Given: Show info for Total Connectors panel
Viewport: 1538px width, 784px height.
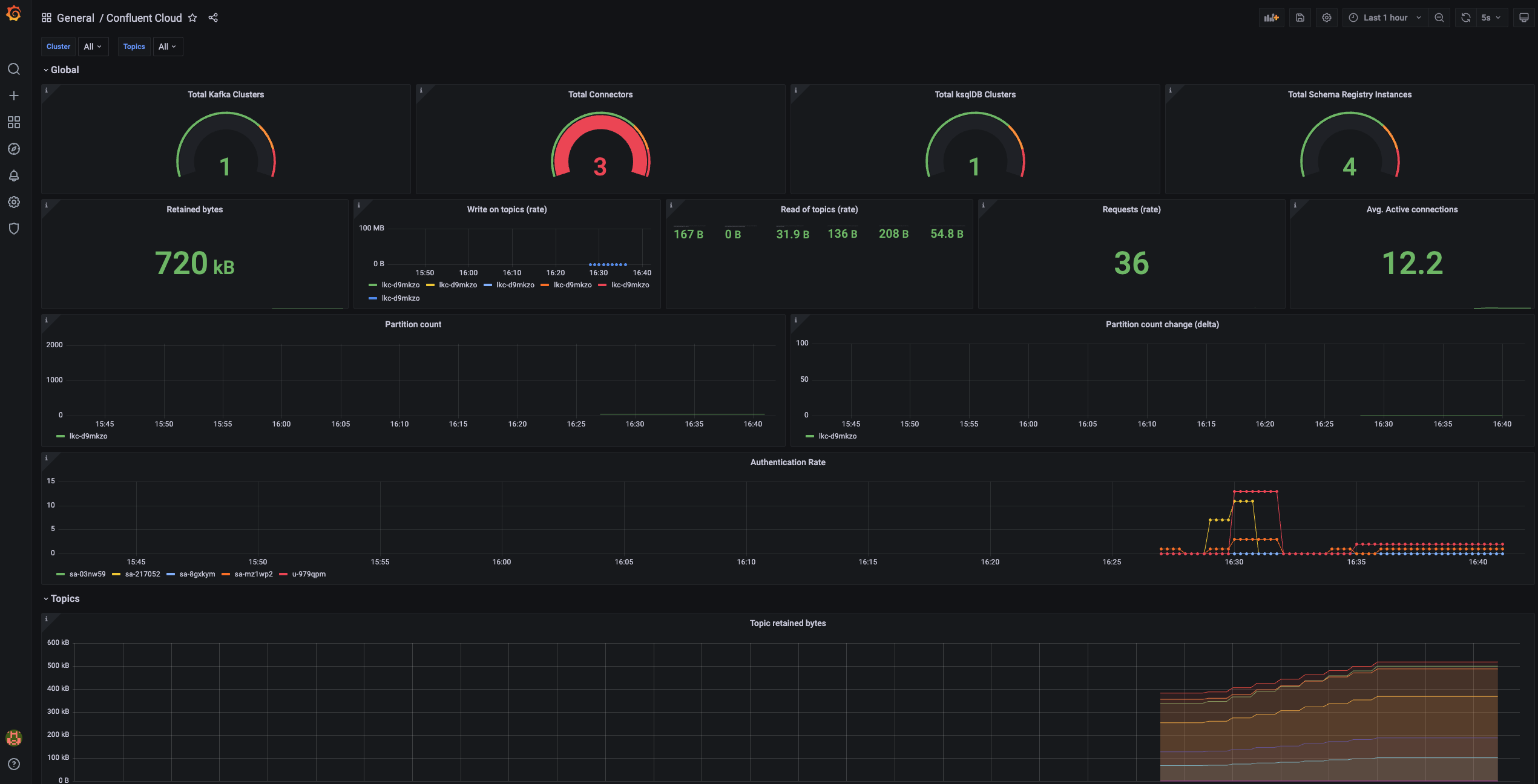Looking at the screenshot, I should point(421,90).
